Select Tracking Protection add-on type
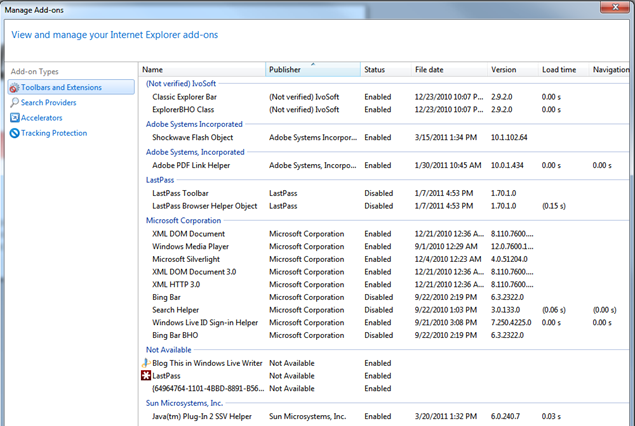The height and width of the screenshot is (426, 635). (54, 133)
